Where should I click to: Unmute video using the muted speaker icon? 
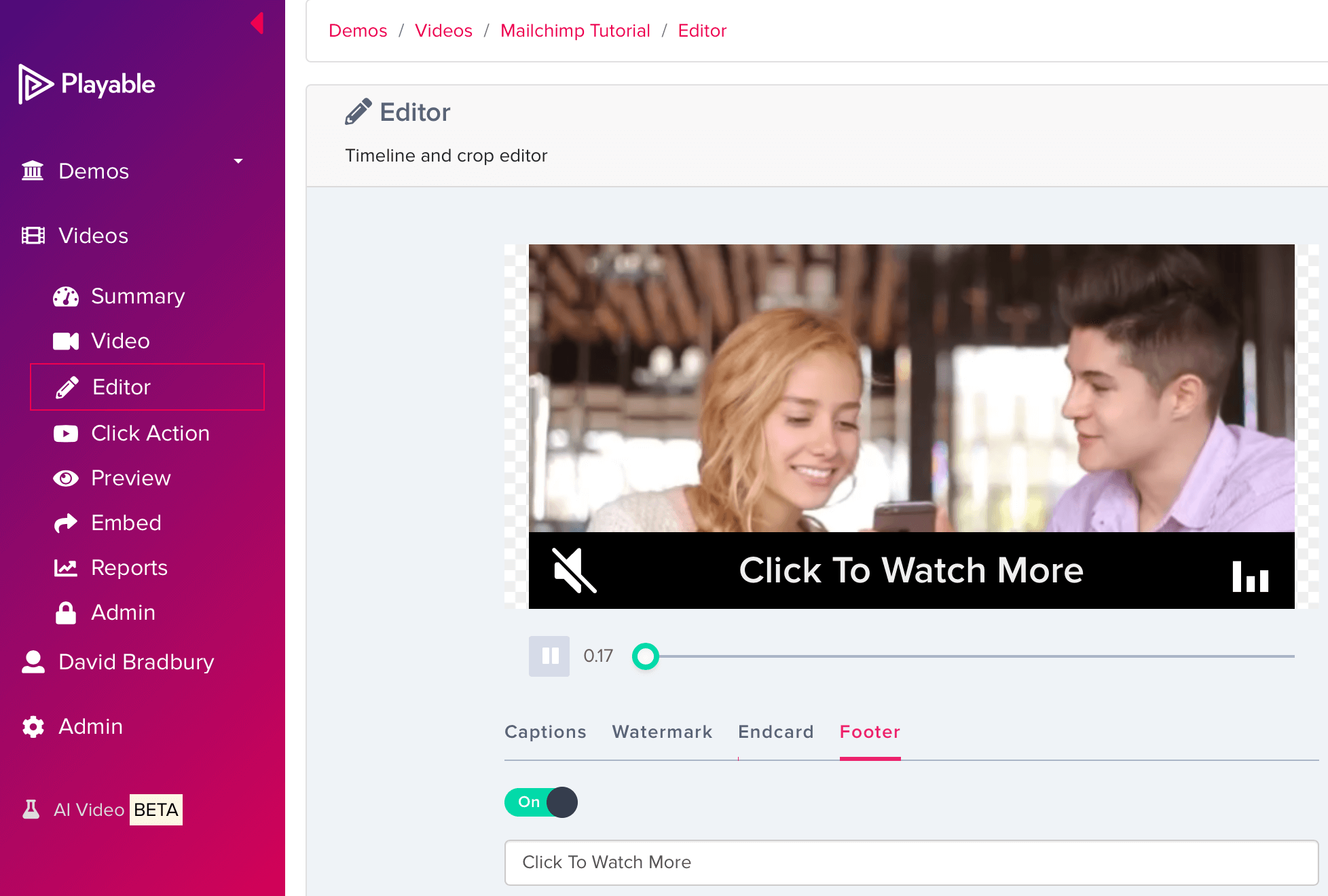tap(574, 570)
